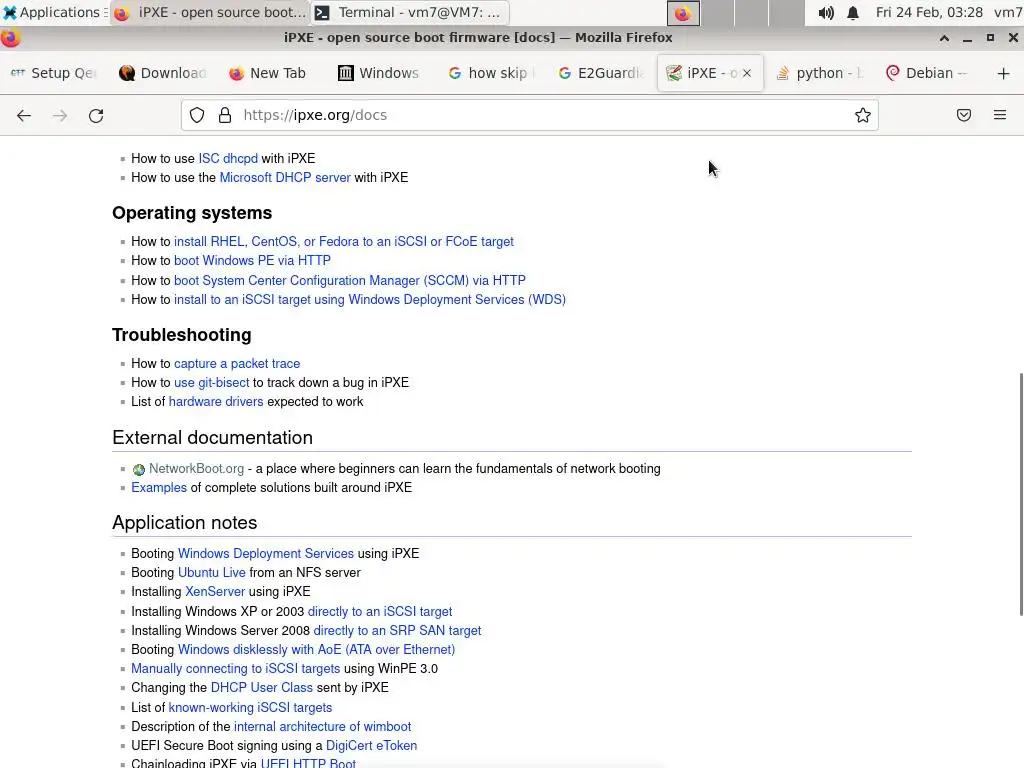Bookmark this page with the star
Screen dimensions: 1024x768
[x=863, y=116]
